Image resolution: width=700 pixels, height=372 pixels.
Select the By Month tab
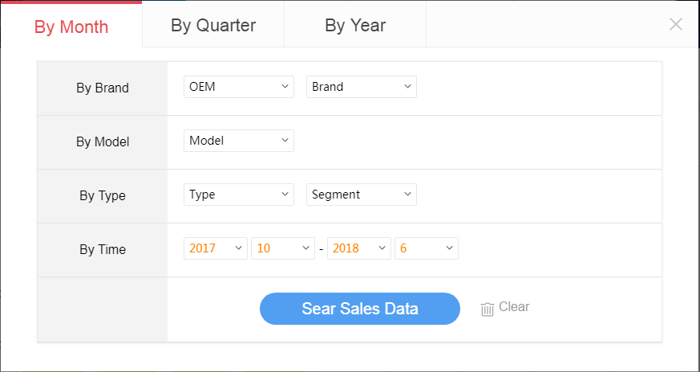71,25
